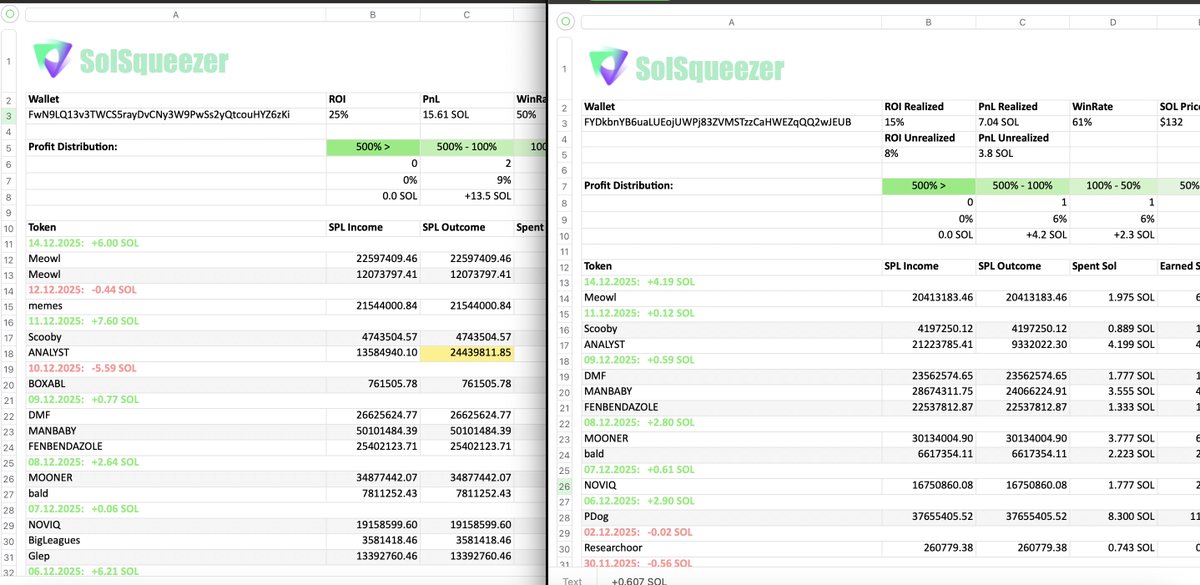Viewport: 1200px width, 585px height.
Task: Select the SolSqueezer logo image in right window
Action: 687,67
